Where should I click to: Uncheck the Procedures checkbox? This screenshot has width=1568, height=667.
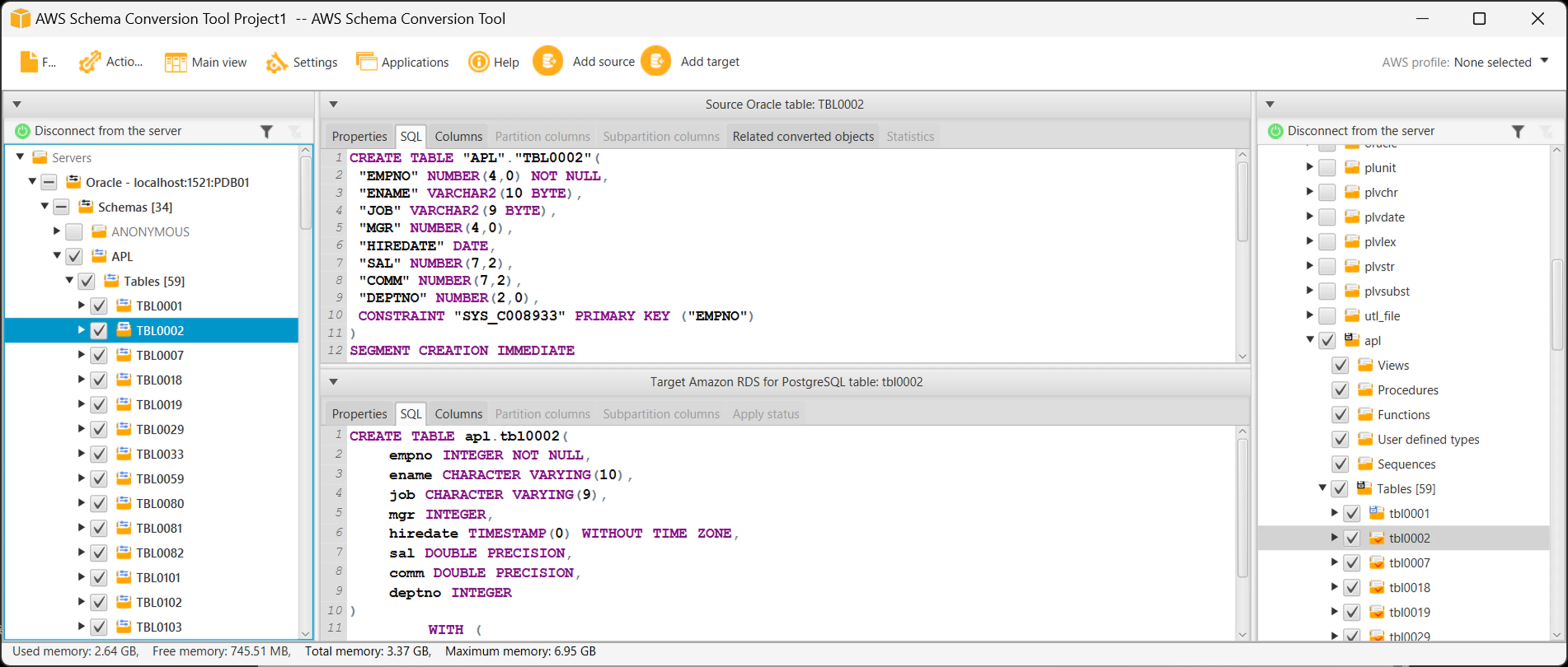click(1341, 390)
